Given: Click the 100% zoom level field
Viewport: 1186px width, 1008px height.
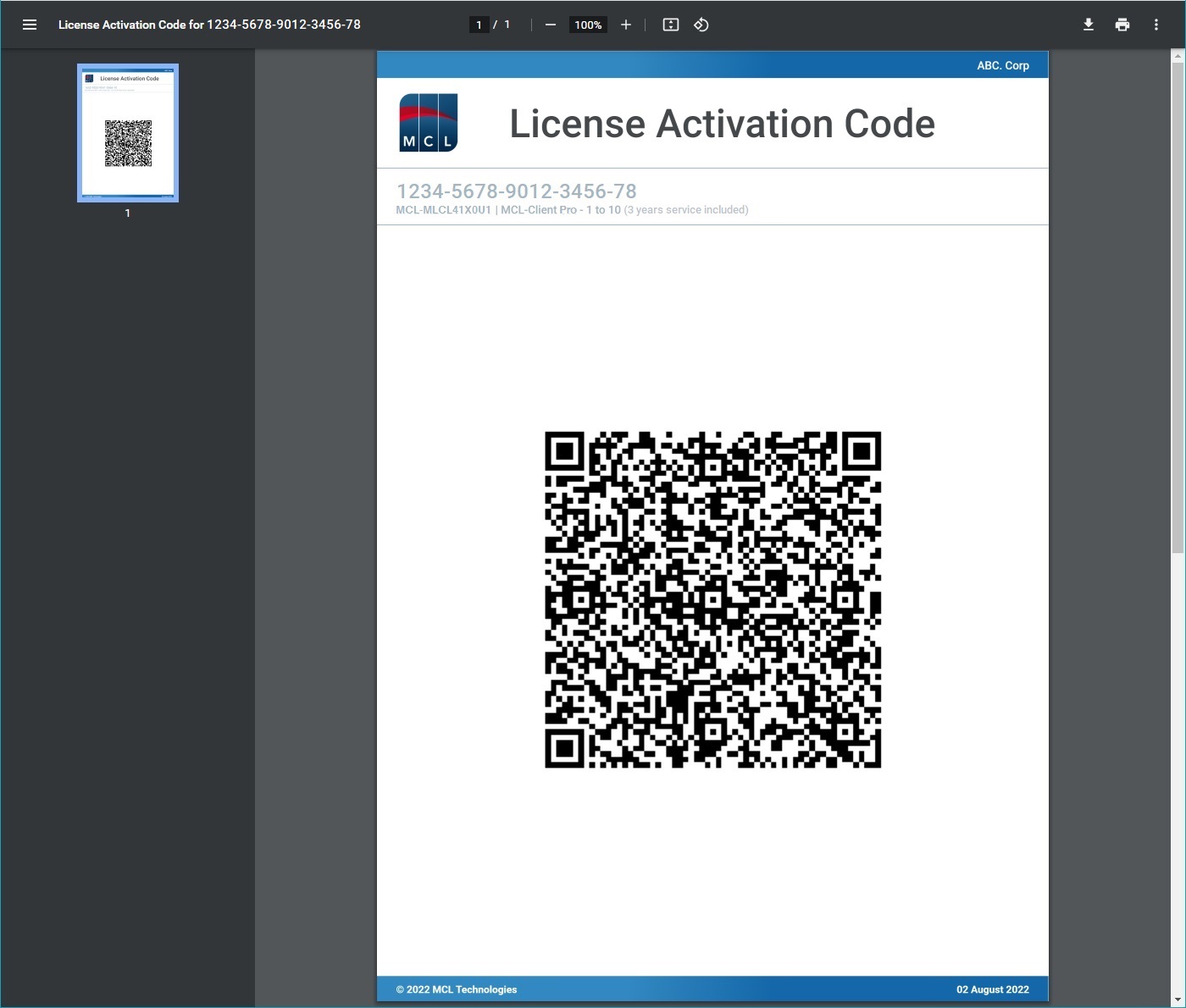Looking at the screenshot, I should pyautogui.click(x=588, y=25).
